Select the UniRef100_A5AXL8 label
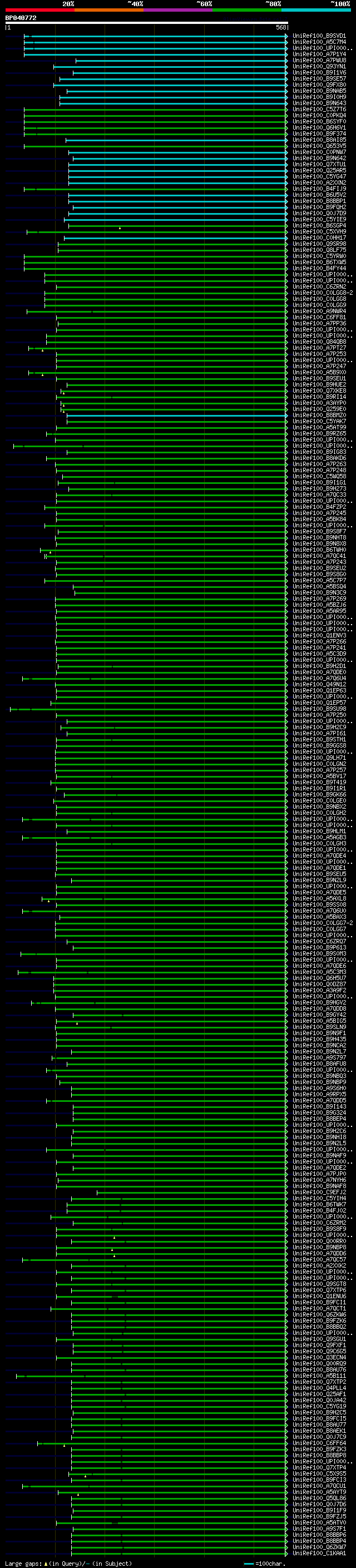Viewport: 356px width, 1568px height. 319,898
